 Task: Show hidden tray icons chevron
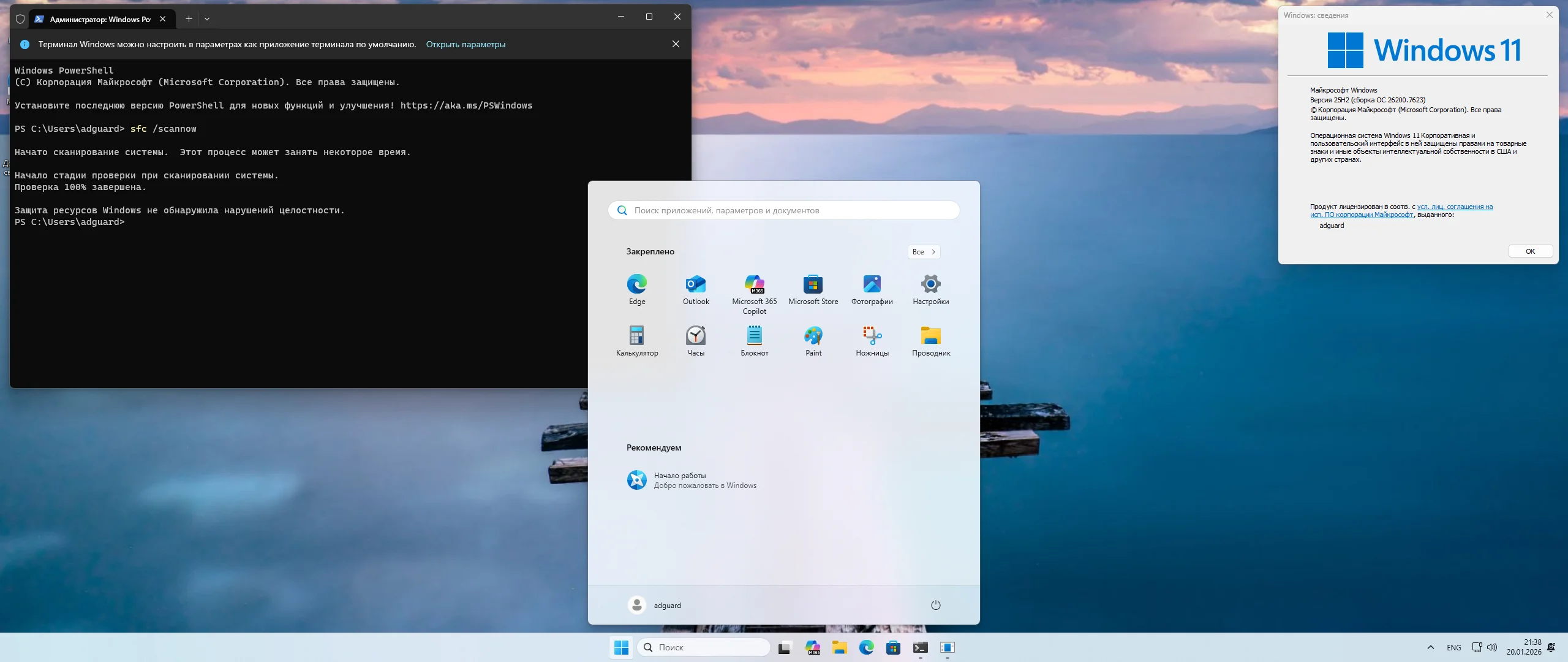coord(1430,647)
